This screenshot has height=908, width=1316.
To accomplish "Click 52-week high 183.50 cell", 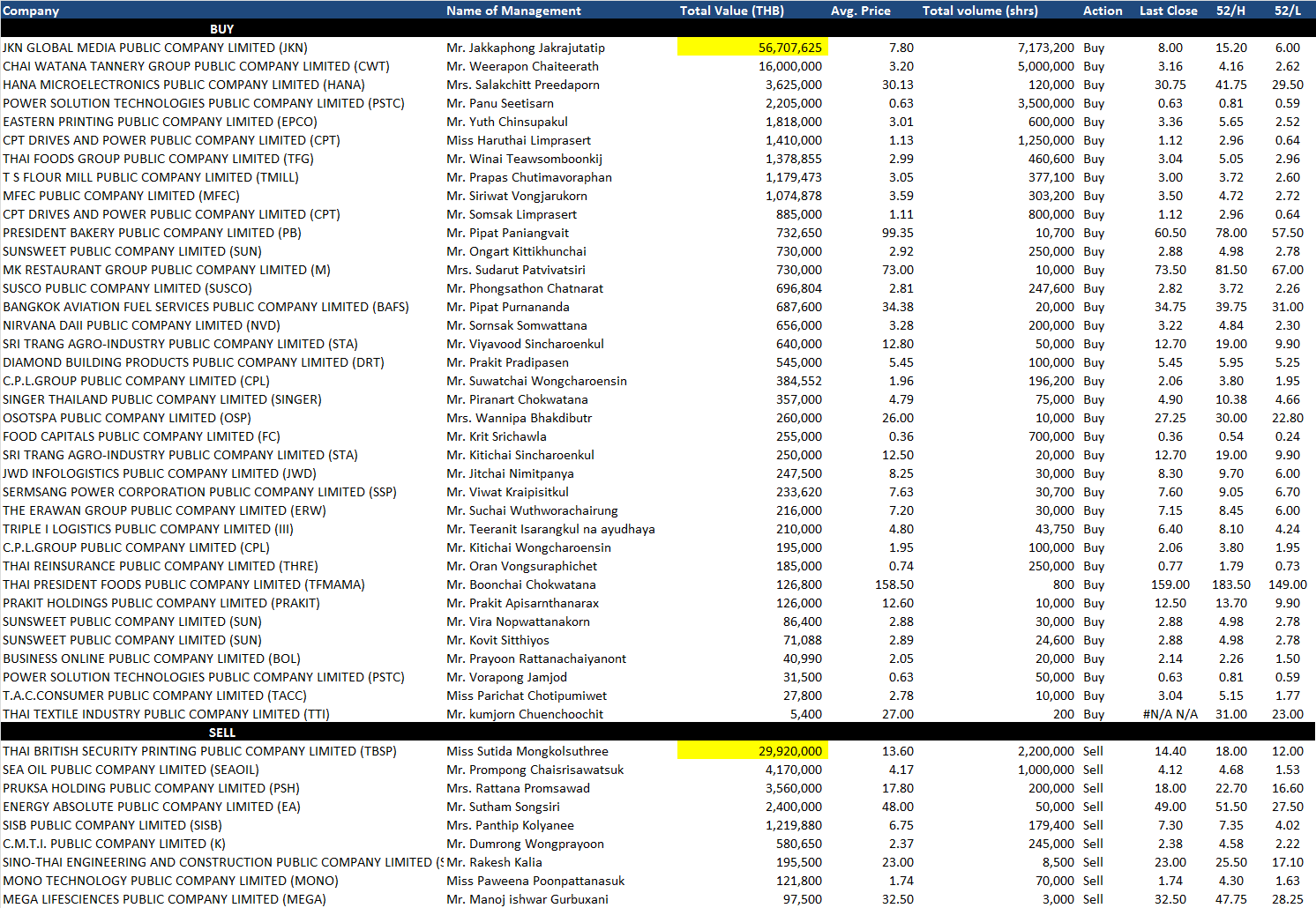I will (x=1231, y=584).
